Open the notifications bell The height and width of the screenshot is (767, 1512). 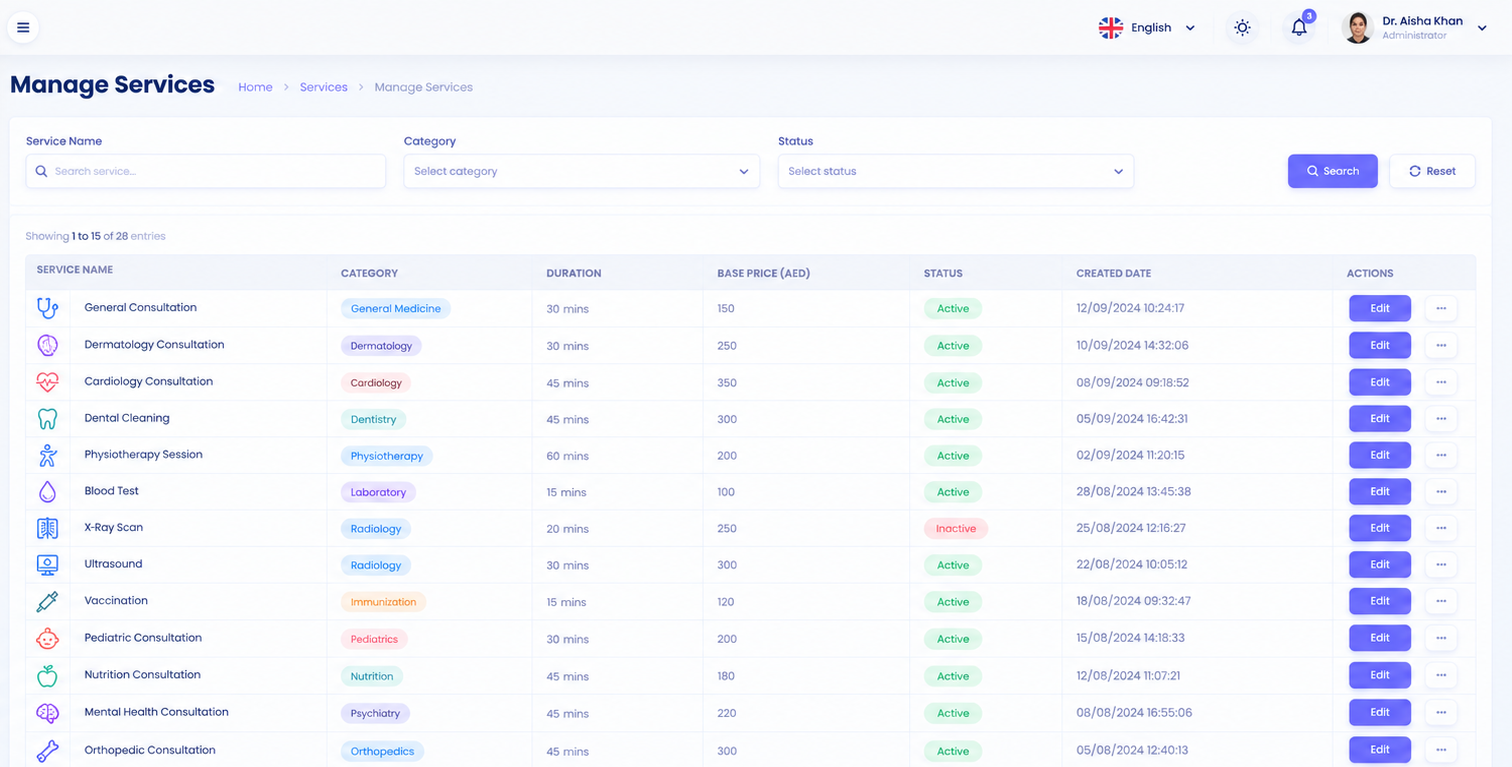coord(1299,28)
